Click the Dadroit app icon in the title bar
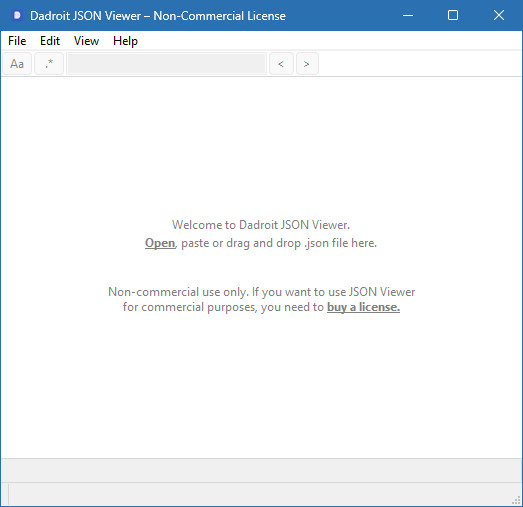The width and height of the screenshot is (523, 507). coord(17,15)
